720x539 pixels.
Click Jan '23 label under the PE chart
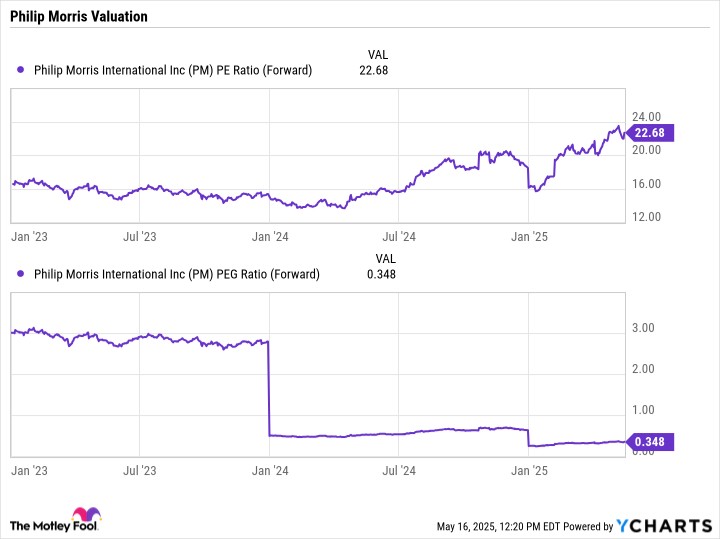[29, 237]
